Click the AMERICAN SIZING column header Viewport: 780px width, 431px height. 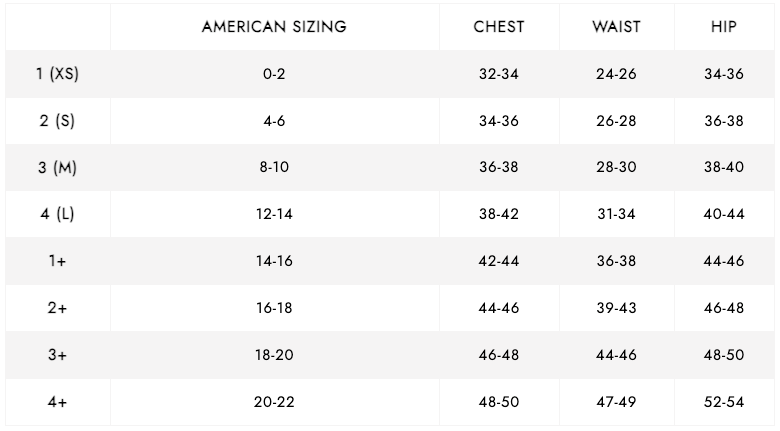pos(274,27)
